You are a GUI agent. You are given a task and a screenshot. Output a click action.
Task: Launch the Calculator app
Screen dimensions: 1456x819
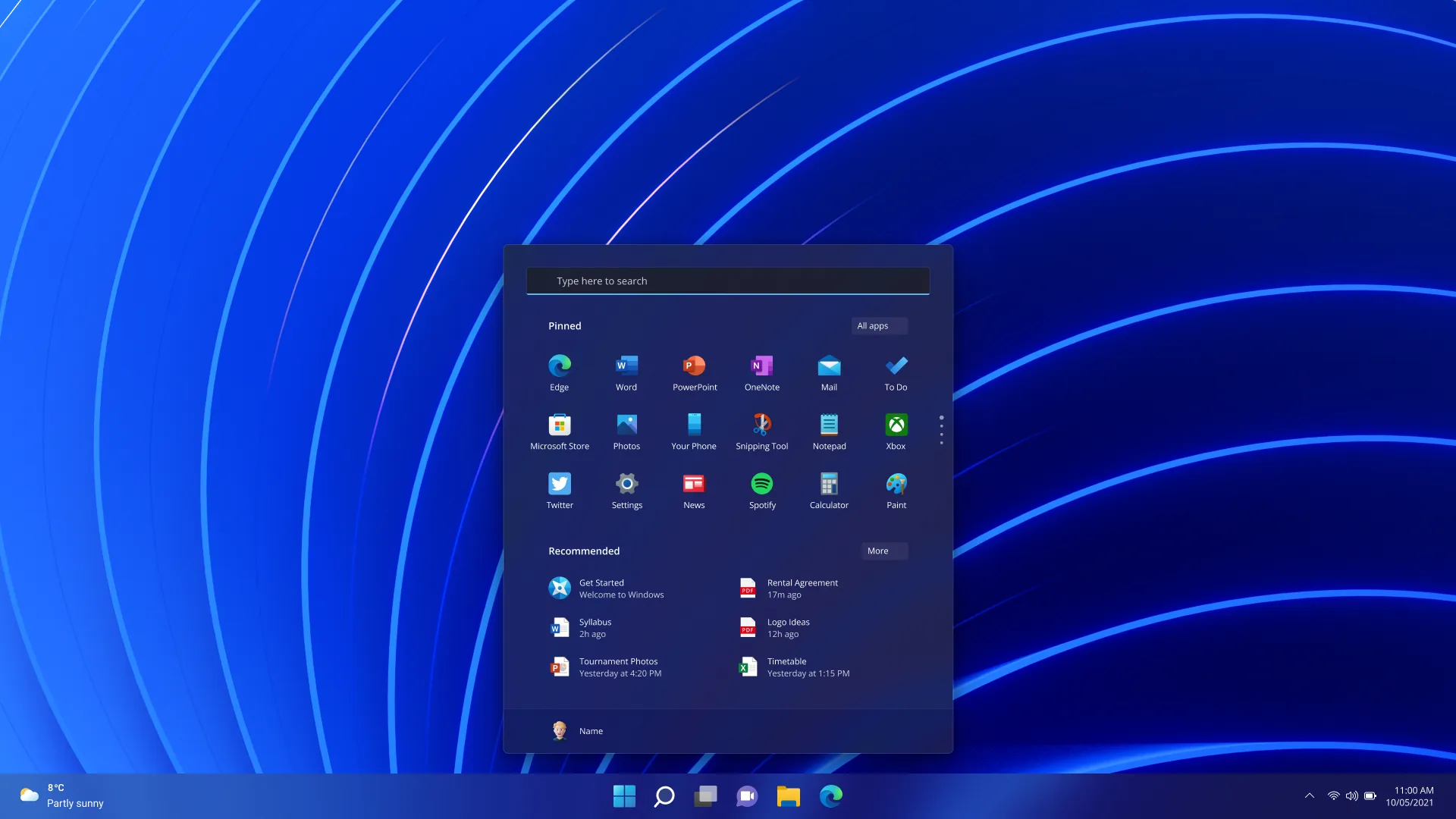(x=829, y=491)
